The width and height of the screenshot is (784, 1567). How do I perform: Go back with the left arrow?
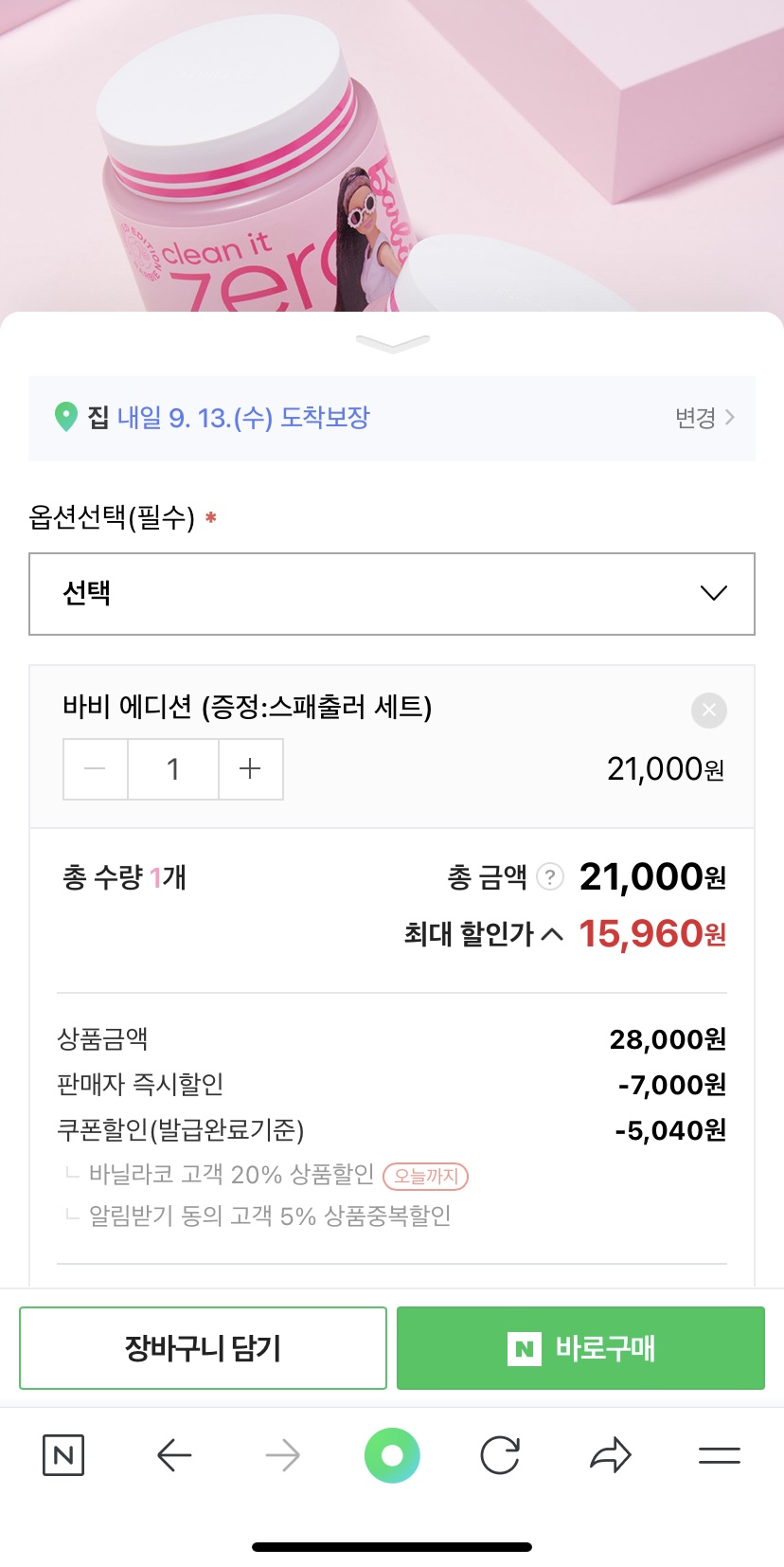pyautogui.click(x=174, y=1455)
